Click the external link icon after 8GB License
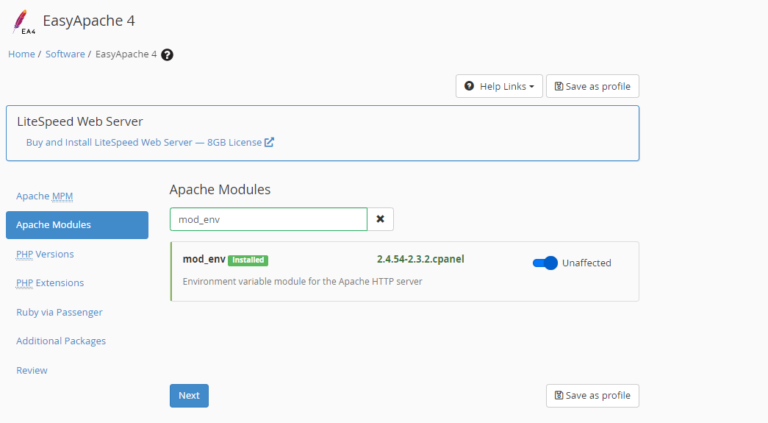Viewport: 768px width, 423px height. tap(269, 142)
